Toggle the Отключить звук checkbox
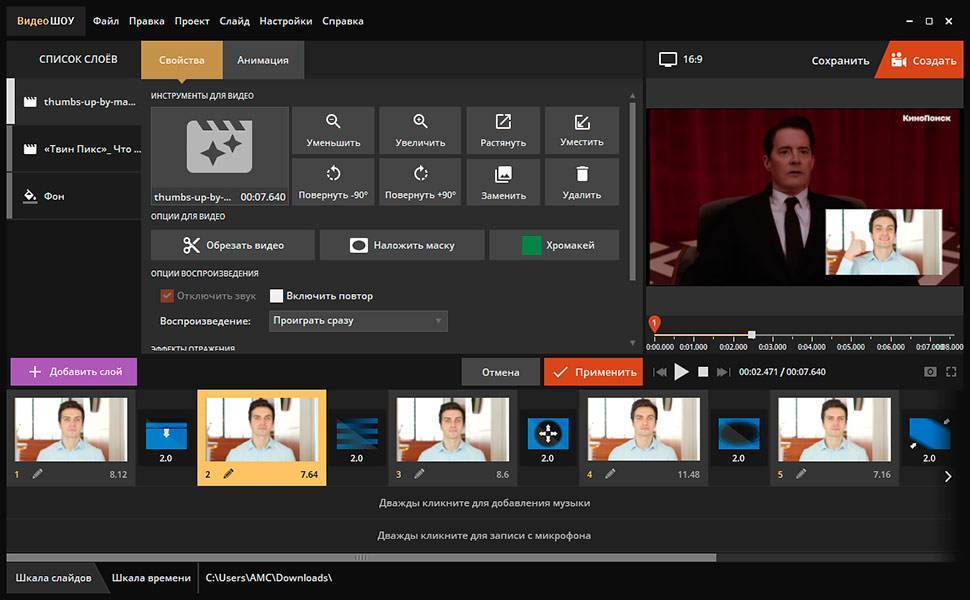Screen dimensions: 970x600 (167, 296)
